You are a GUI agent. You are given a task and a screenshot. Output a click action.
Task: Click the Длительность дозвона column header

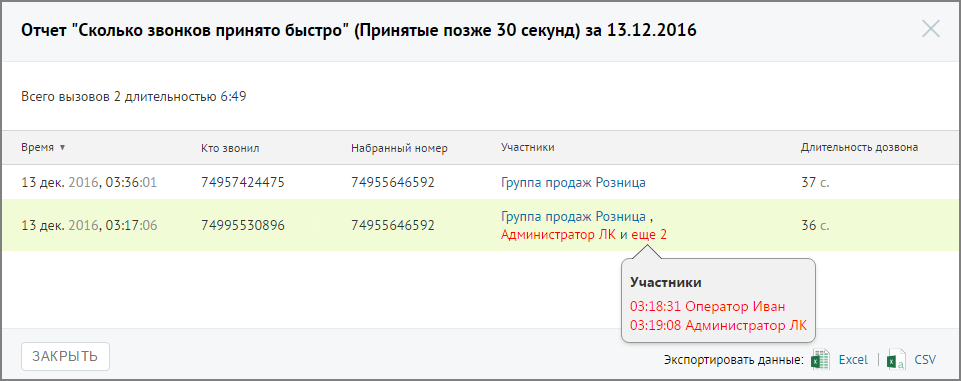(x=859, y=148)
